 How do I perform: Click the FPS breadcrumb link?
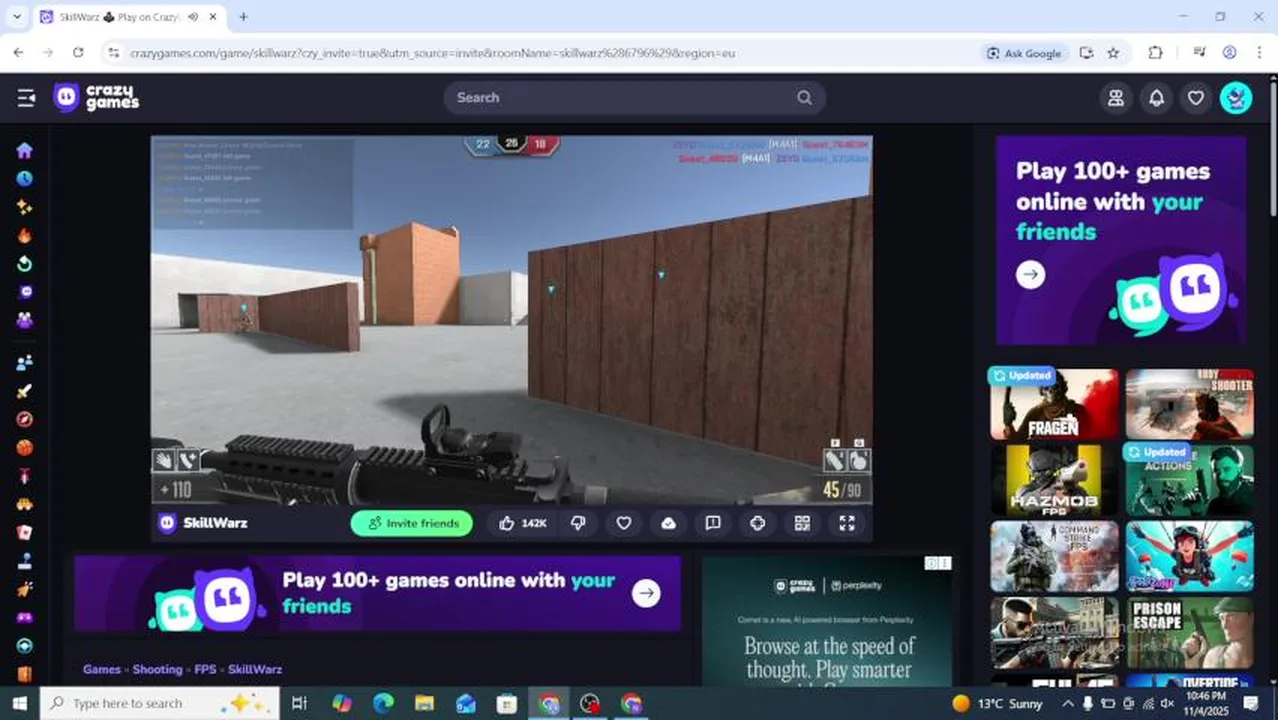205,669
